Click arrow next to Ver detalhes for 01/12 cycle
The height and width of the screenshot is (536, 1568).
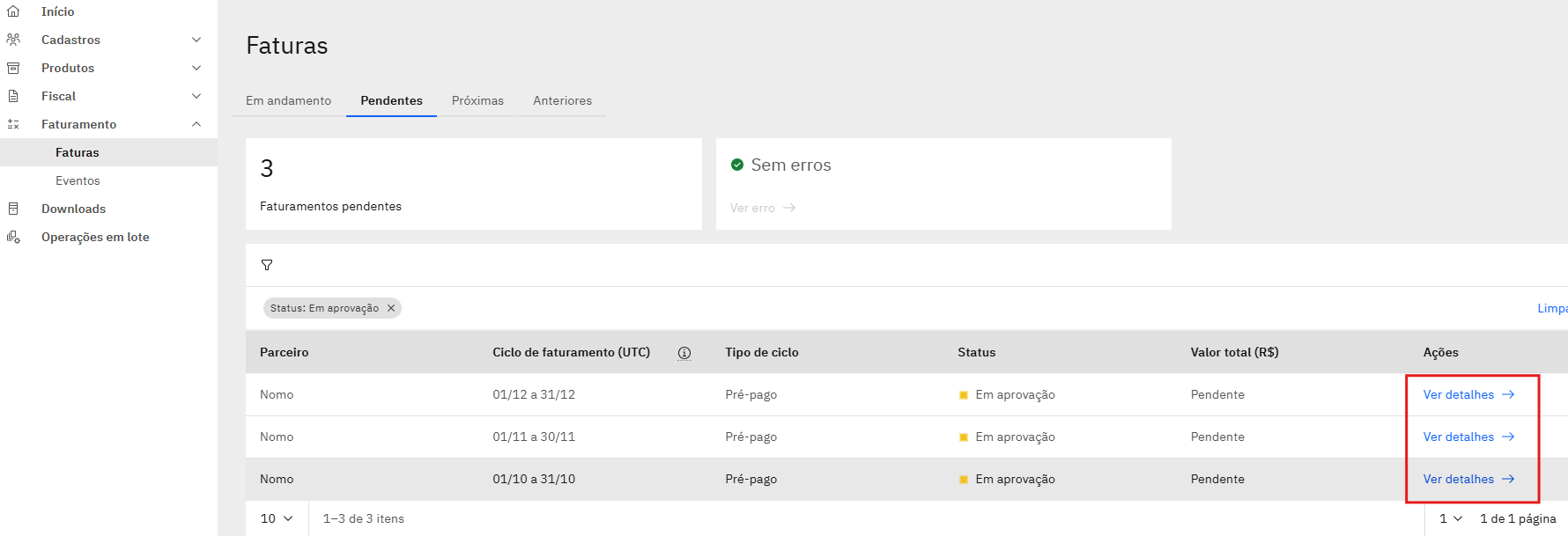coord(1508,394)
